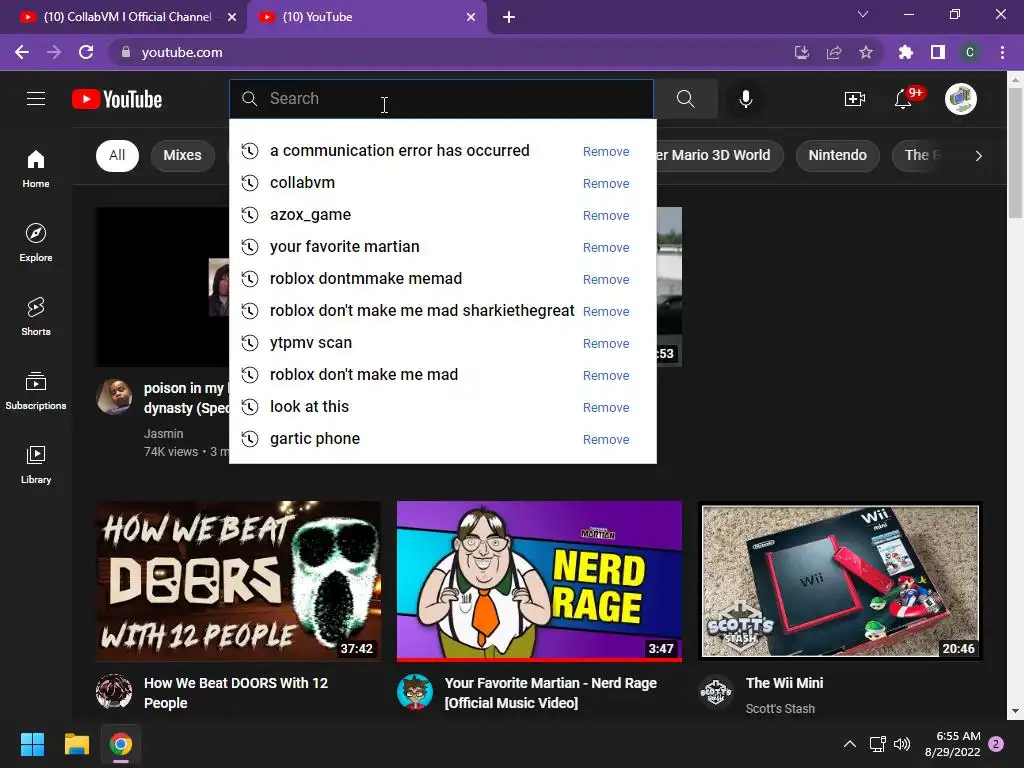Remove 'look at this' from history

click(x=606, y=408)
